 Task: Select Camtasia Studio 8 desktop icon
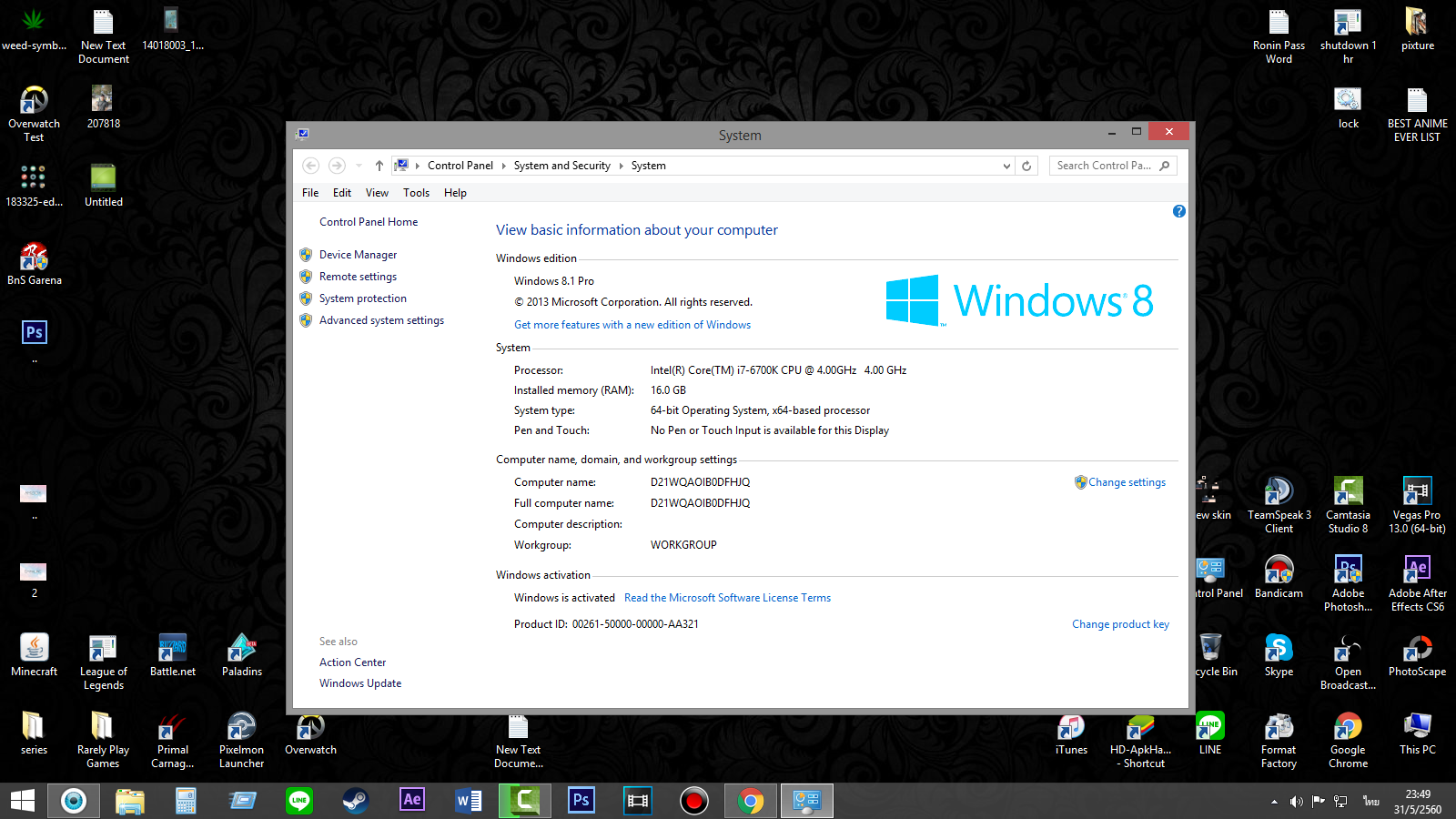tap(1348, 505)
